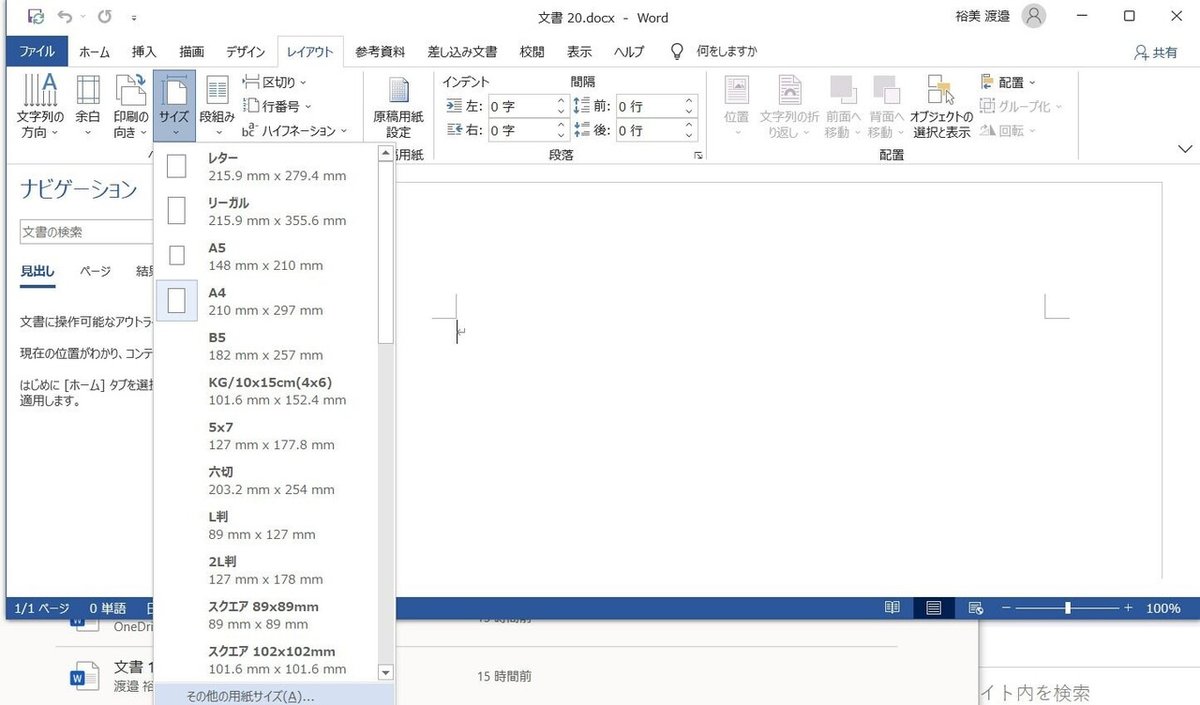Click the right indent 右 input field

click(520, 130)
